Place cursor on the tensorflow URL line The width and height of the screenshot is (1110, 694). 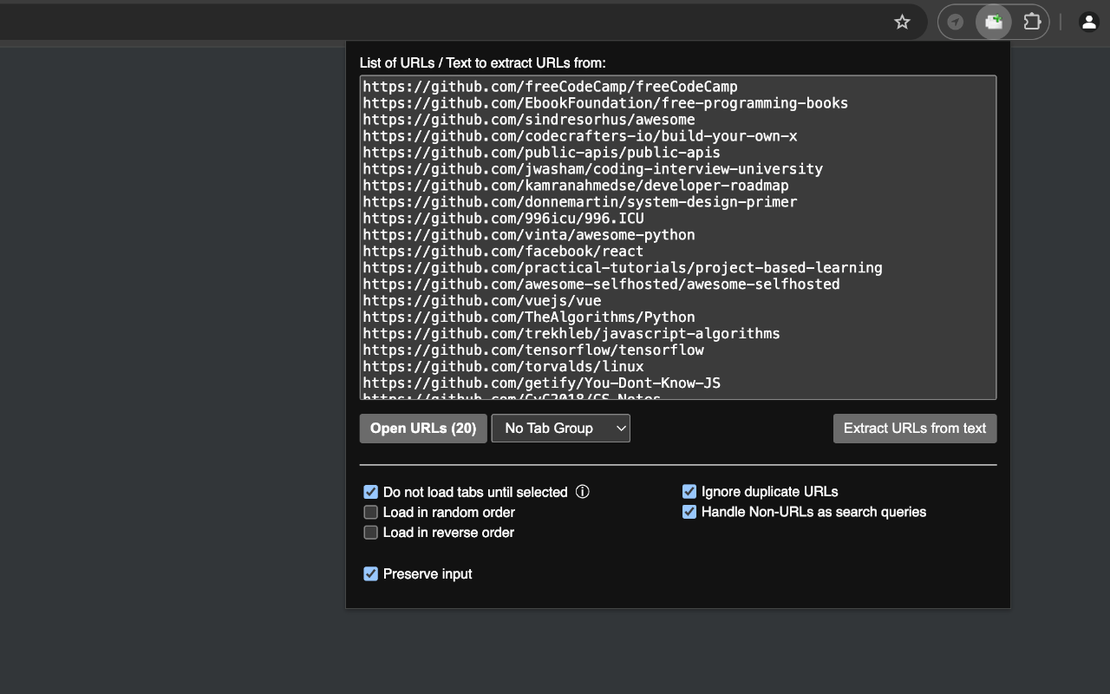point(532,348)
